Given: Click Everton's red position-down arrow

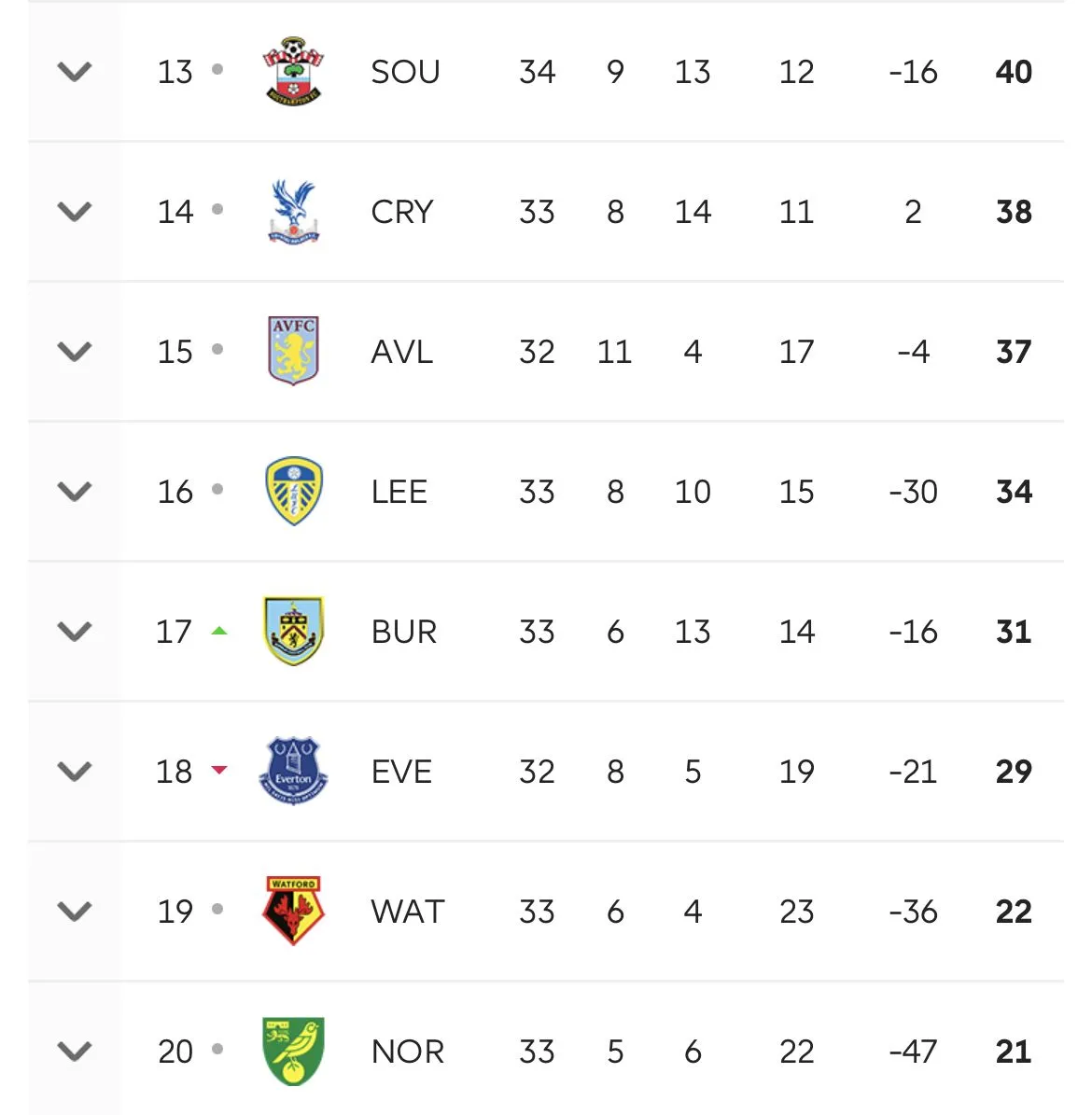Looking at the screenshot, I should [218, 770].
